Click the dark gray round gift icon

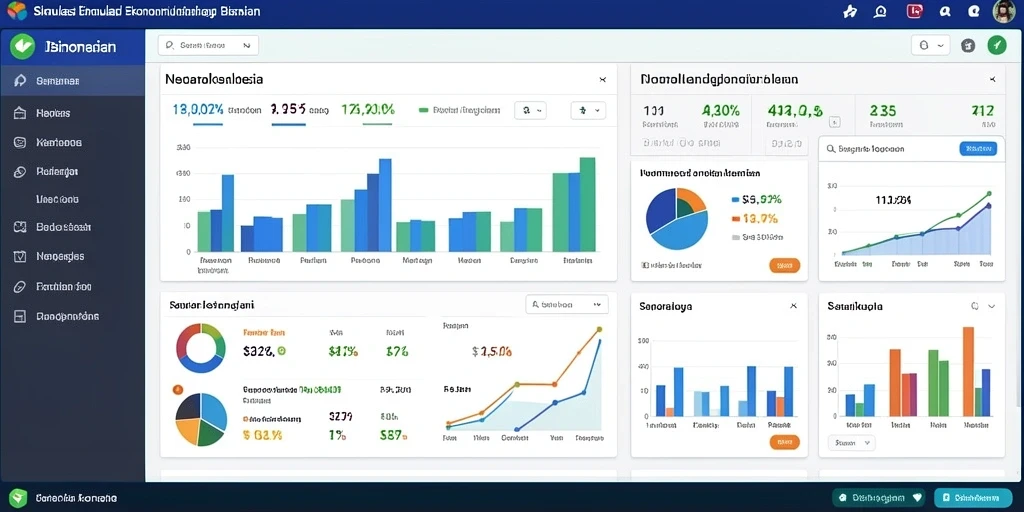[968, 45]
